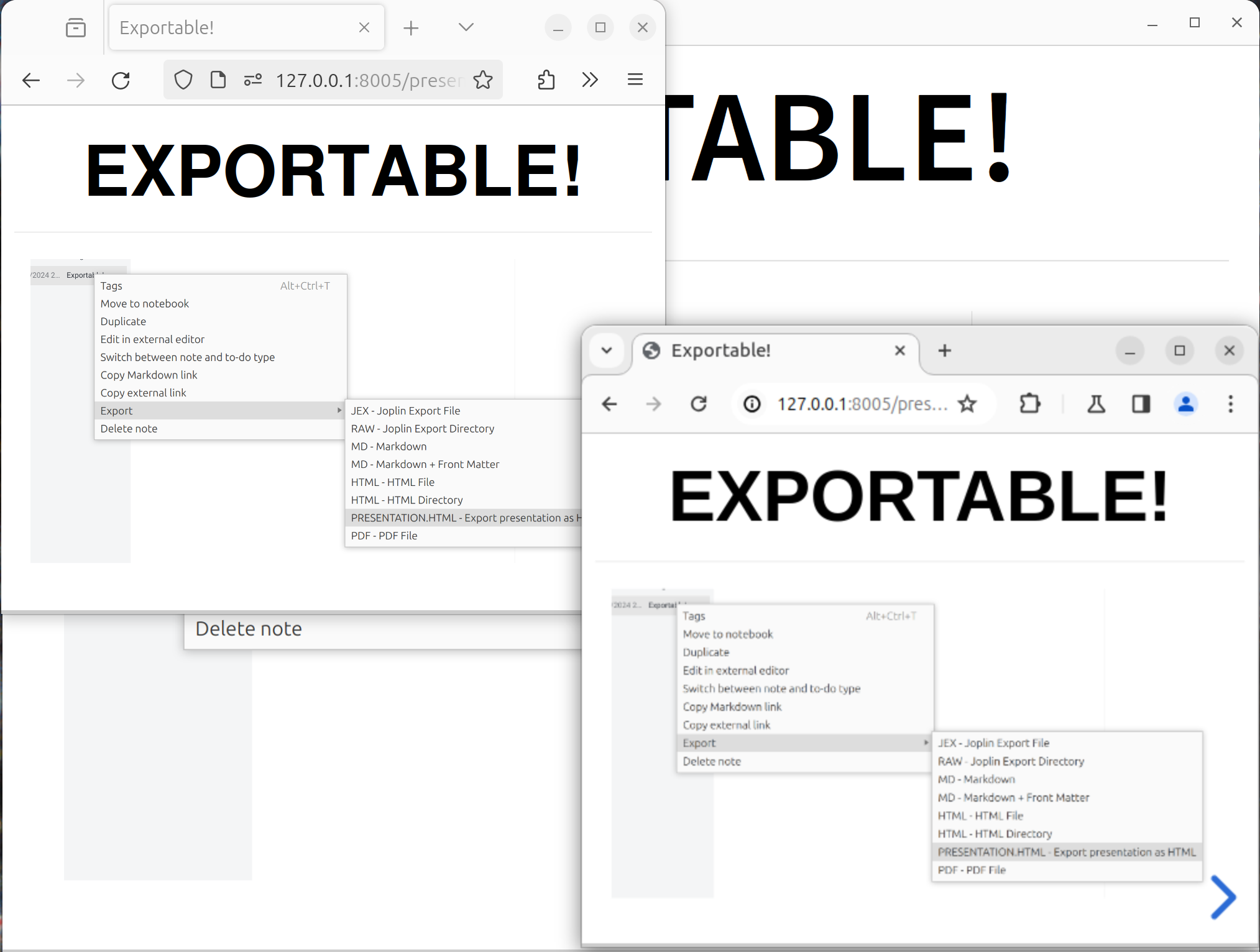Go to next slide with blue arrow

[1223, 897]
